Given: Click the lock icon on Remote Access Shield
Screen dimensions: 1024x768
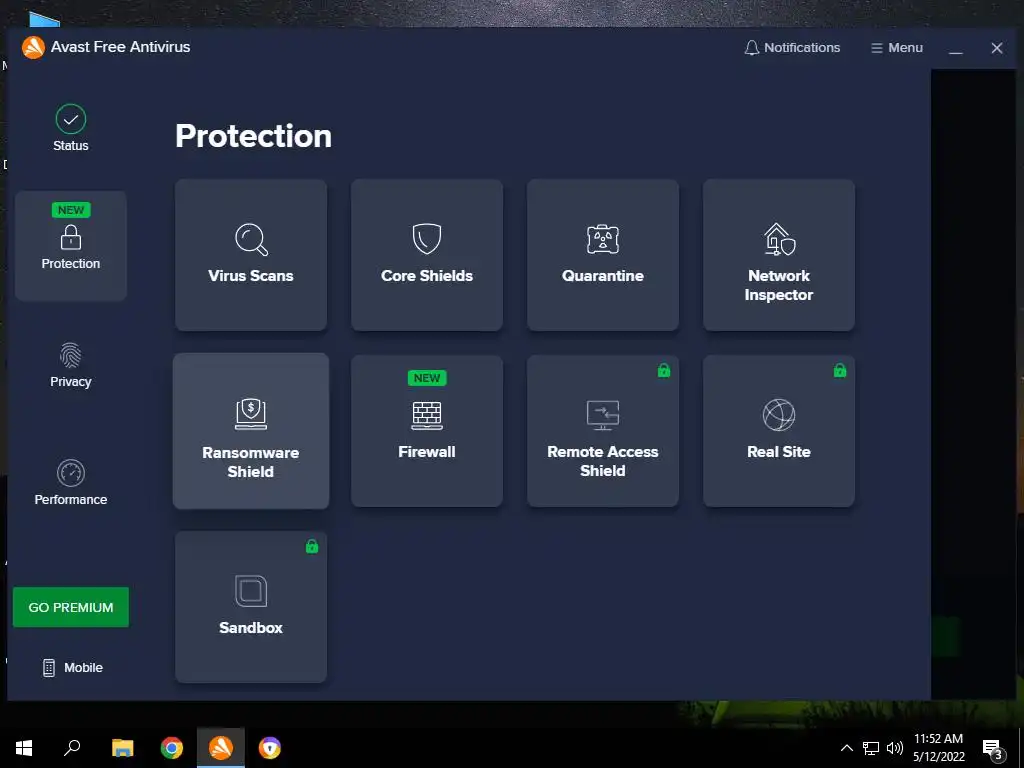Looking at the screenshot, I should tap(664, 370).
